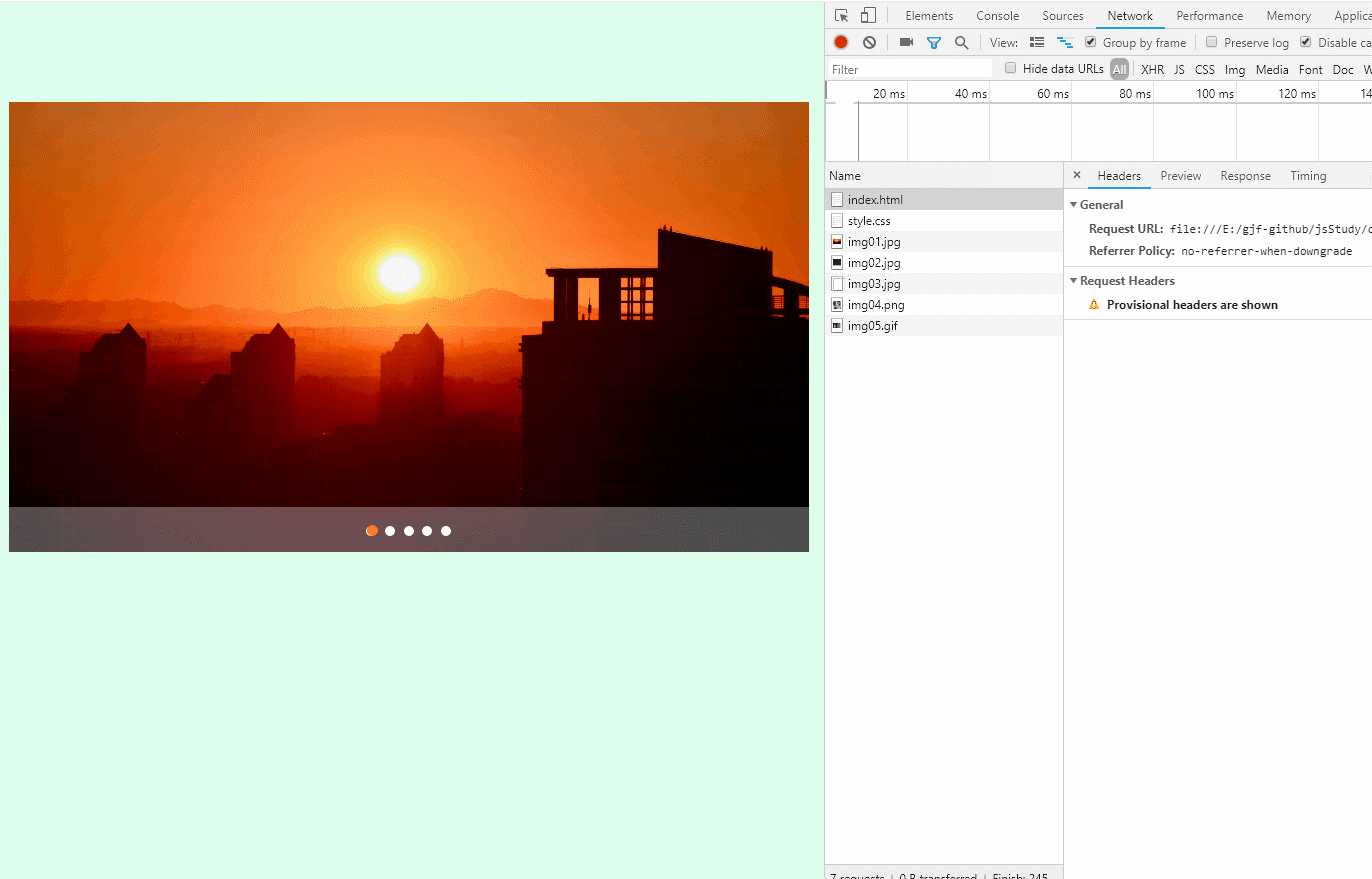This screenshot has height=879, width=1372.
Task: Click the Request URL value text
Action: click(x=1270, y=229)
